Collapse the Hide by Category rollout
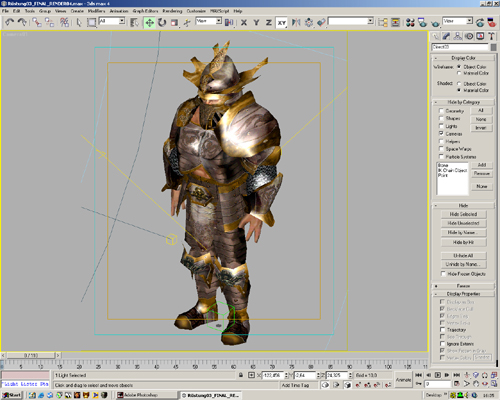Image resolution: width=500 pixels, height=400 pixels. click(x=463, y=102)
